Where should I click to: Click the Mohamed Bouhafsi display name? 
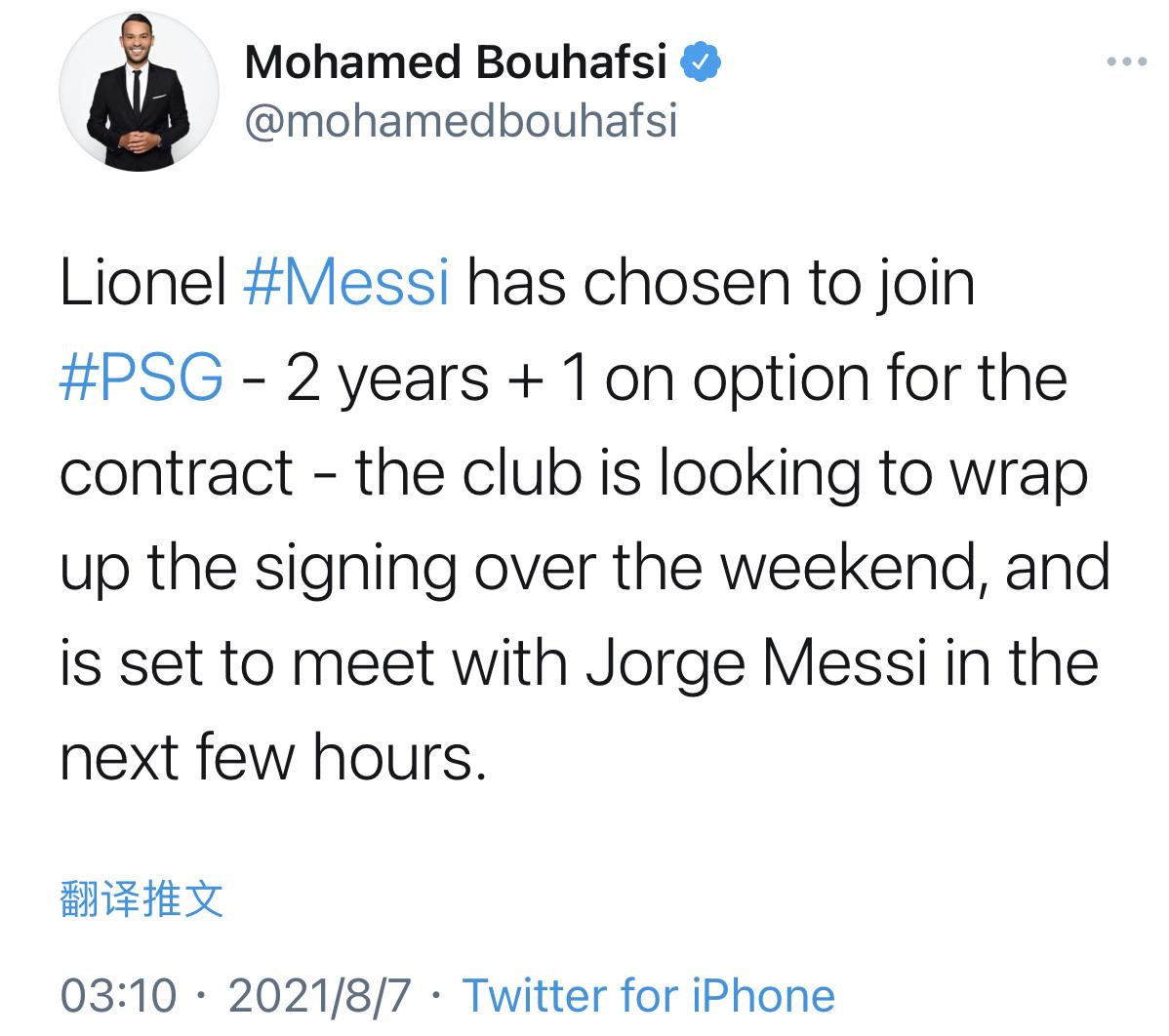click(456, 62)
